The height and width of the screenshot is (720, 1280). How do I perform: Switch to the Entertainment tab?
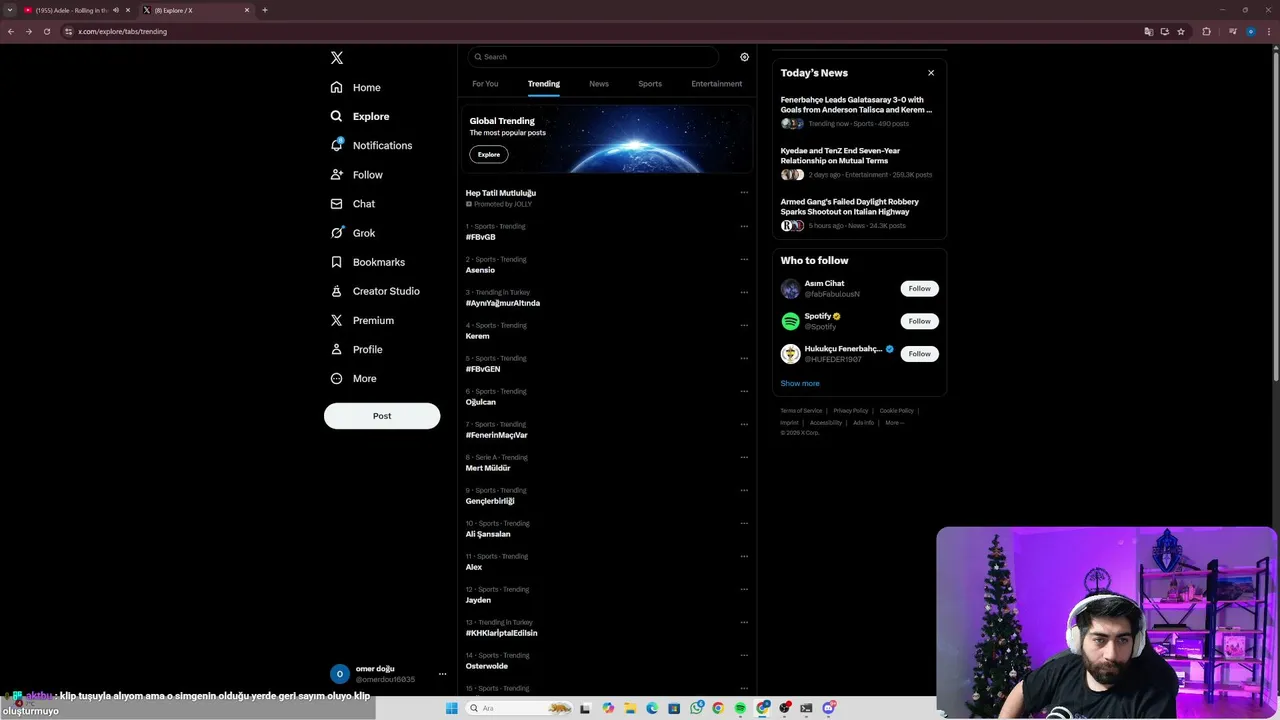point(717,84)
